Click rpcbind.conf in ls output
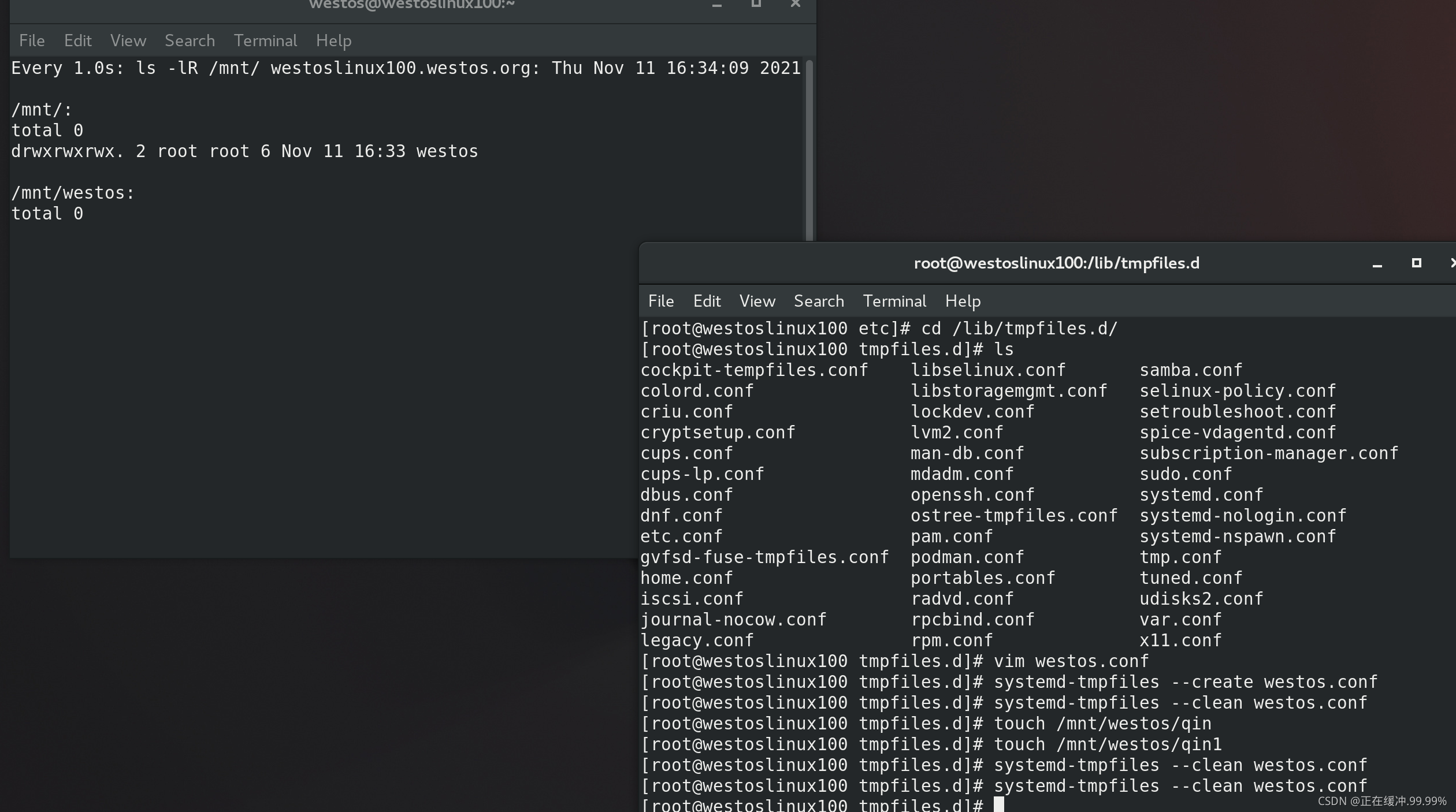1456x812 pixels. click(972, 620)
